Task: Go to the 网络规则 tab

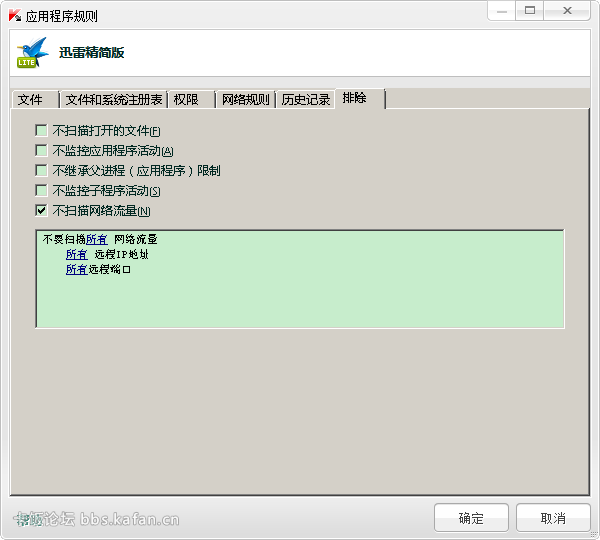Action: click(x=246, y=100)
